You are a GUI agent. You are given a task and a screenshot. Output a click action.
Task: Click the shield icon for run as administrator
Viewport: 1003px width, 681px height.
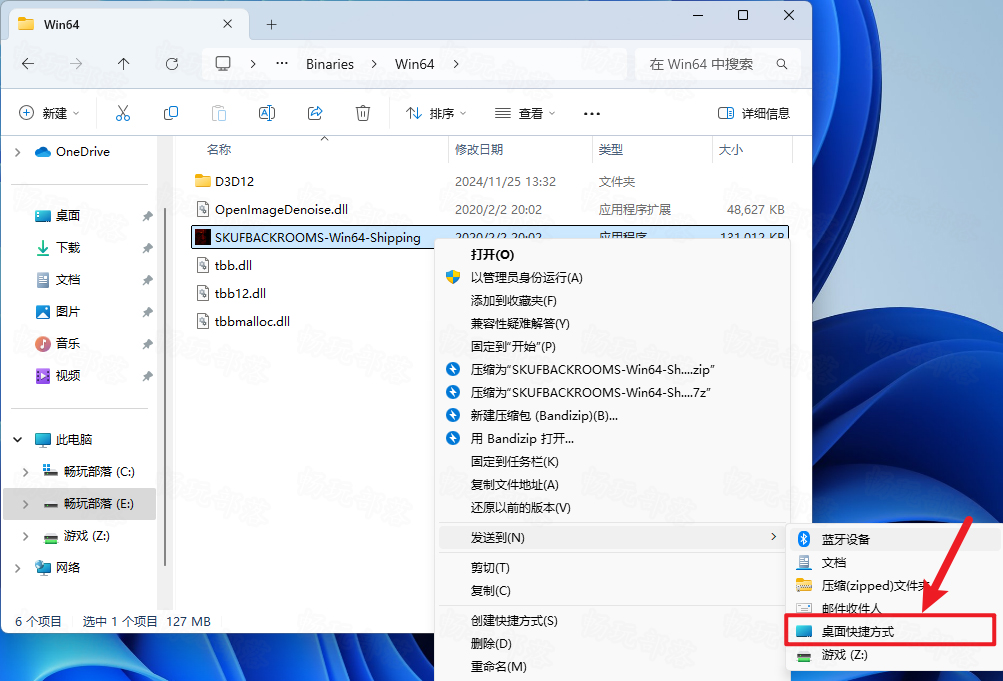click(x=453, y=278)
